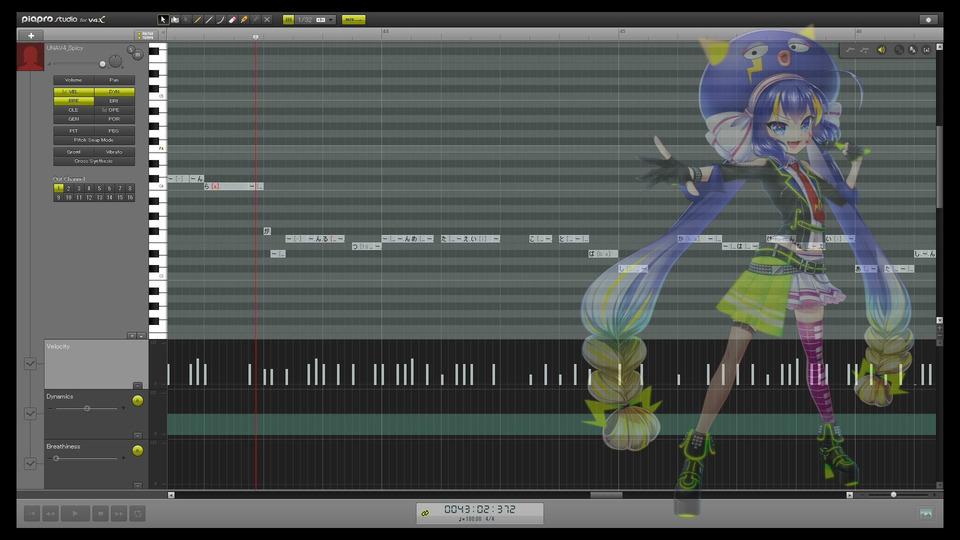Viewport: 960px width, 540px height.
Task: Toggle the GEN parameter button
Action: tap(73, 119)
